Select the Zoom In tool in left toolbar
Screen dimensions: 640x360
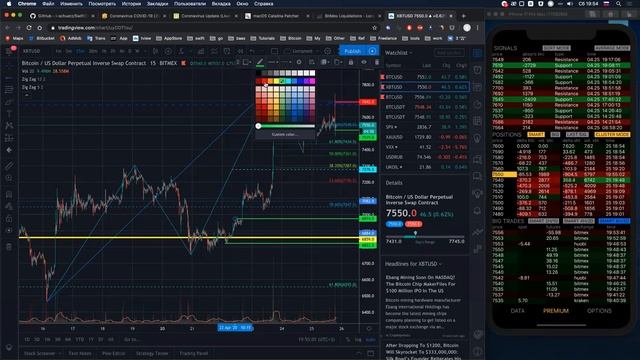[9, 178]
